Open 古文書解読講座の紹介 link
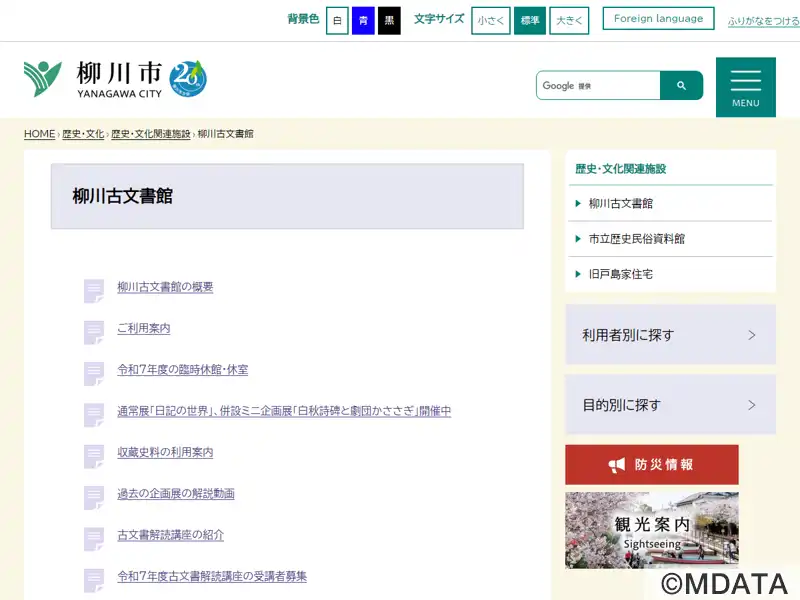The width and height of the screenshot is (800, 600). (x=170, y=535)
